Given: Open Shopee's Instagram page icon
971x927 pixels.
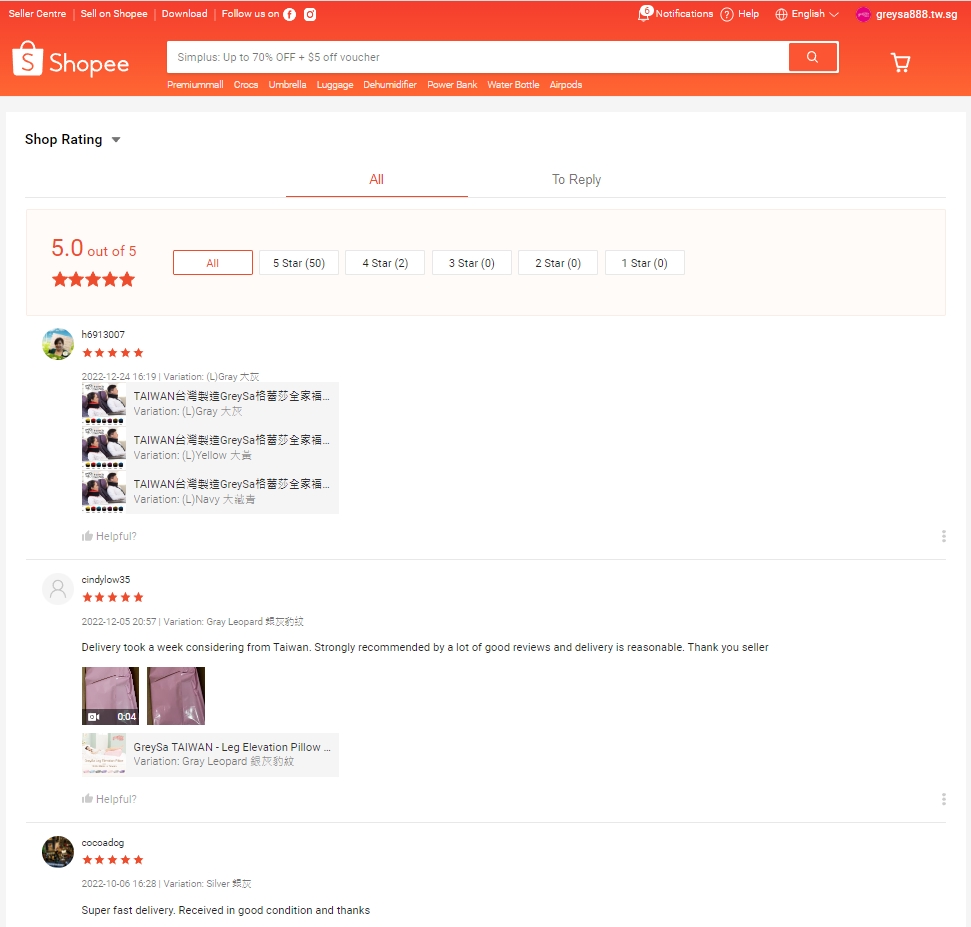Looking at the screenshot, I should click(x=310, y=14).
